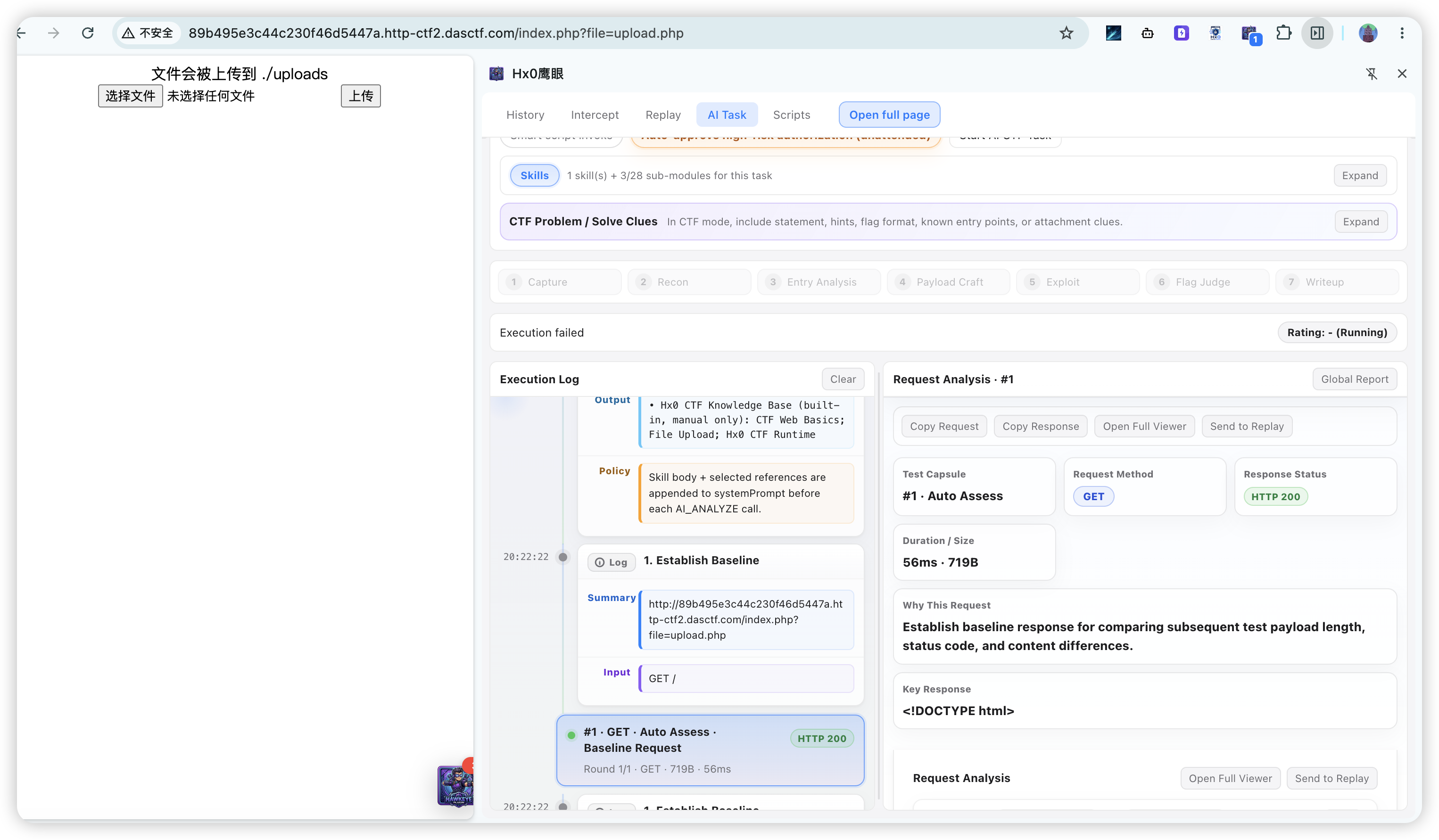
Task: Toggle the browser side panel
Action: pyautogui.click(x=1317, y=33)
